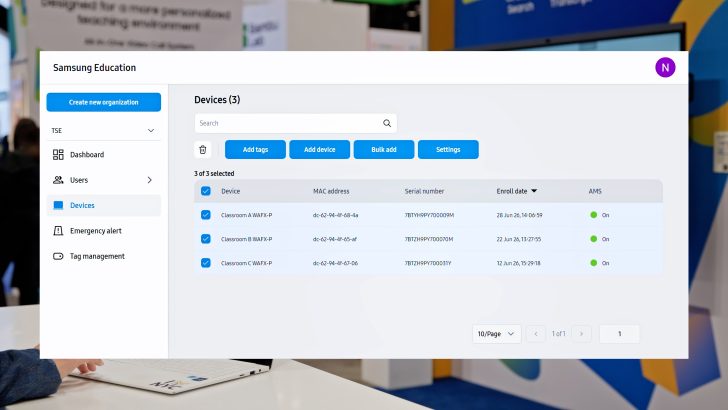Open the 10/Page rows-per-page dropdown
The height and width of the screenshot is (410, 728).
click(496, 334)
